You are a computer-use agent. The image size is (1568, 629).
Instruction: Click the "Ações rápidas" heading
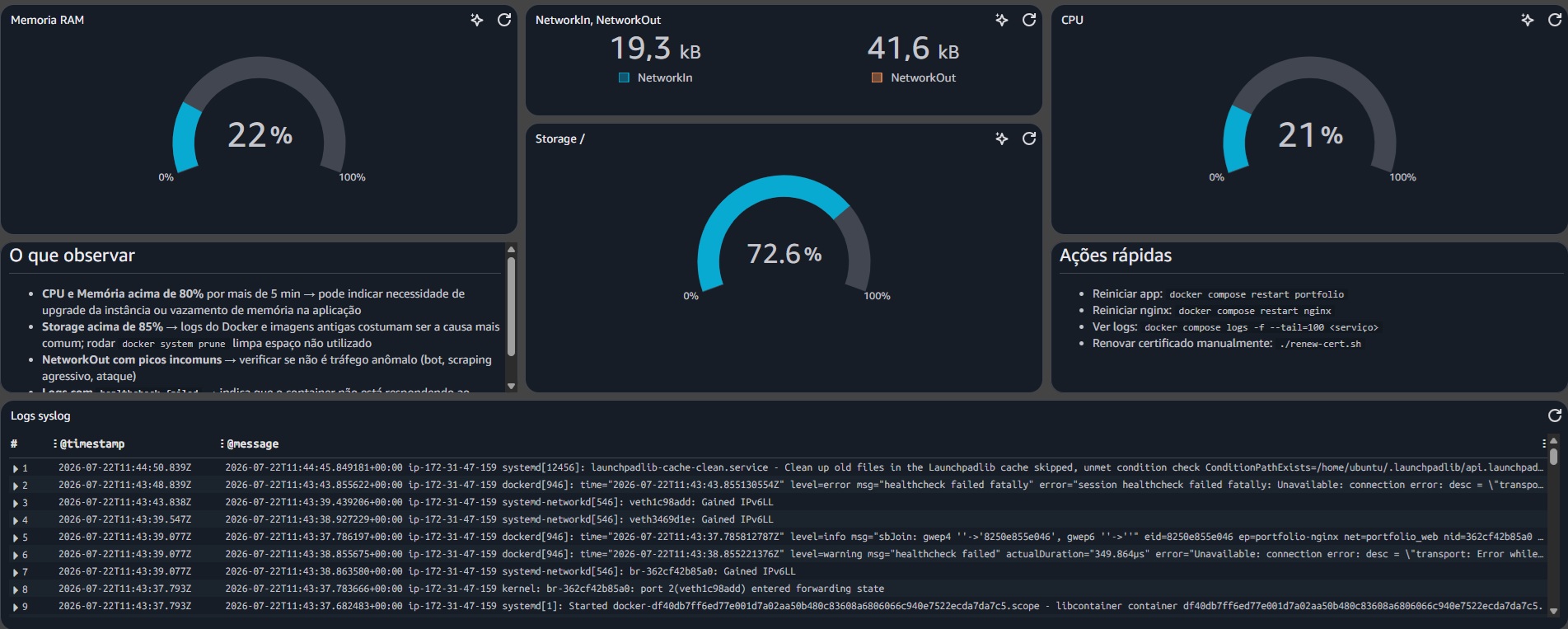pos(1116,256)
